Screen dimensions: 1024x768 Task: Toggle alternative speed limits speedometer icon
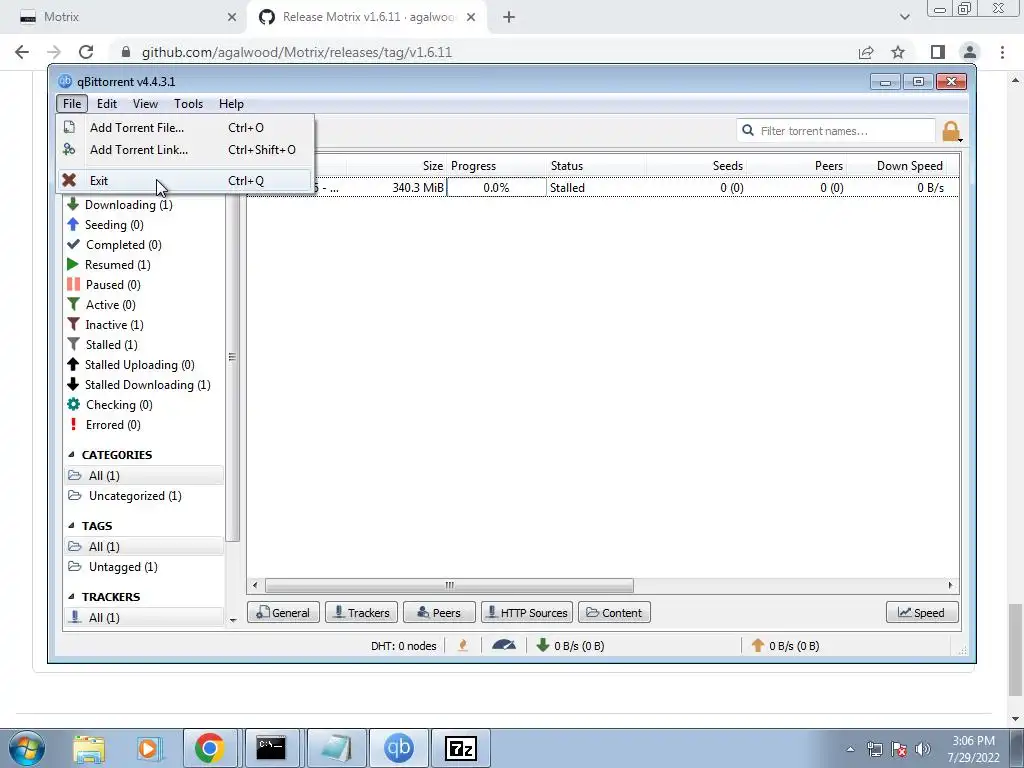504,646
